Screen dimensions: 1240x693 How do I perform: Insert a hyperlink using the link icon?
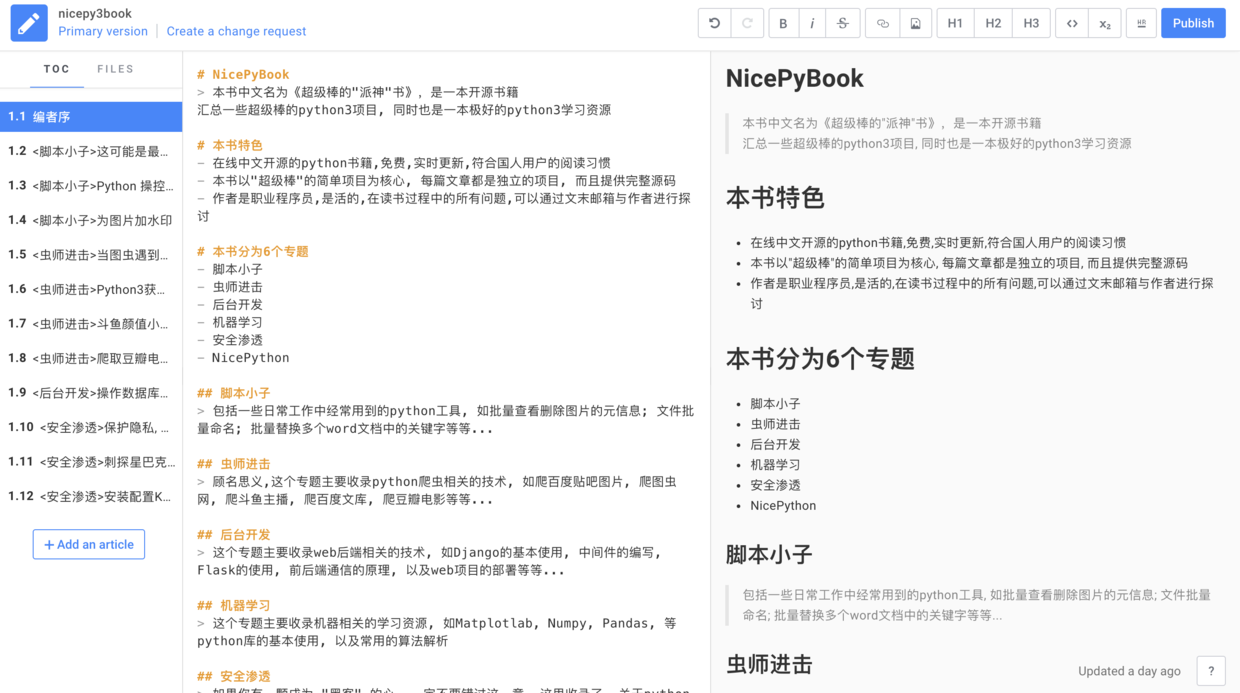click(x=881, y=22)
